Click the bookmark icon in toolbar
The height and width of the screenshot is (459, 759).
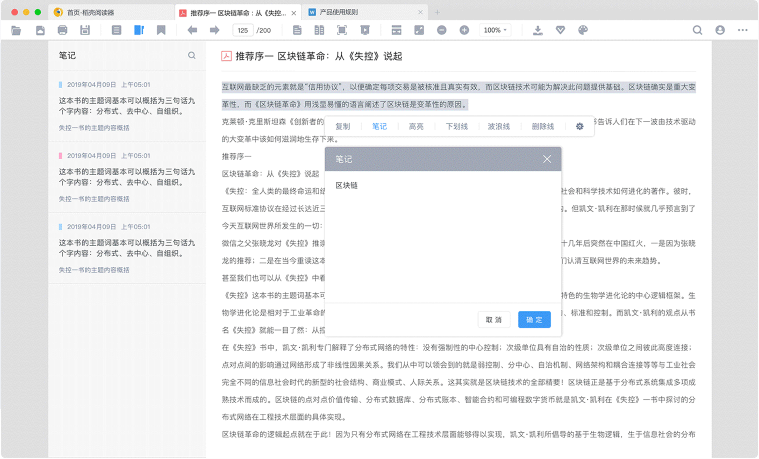pyautogui.click(x=161, y=30)
